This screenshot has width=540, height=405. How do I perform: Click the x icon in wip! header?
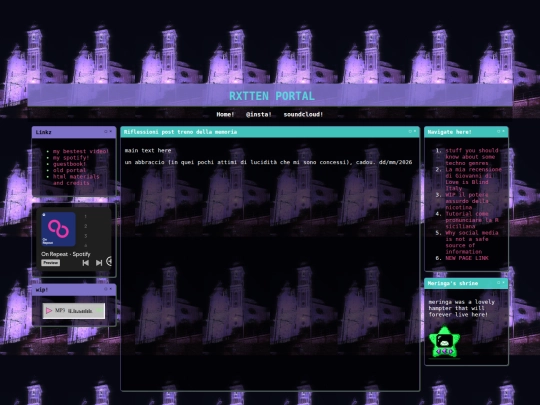click(x=111, y=289)
